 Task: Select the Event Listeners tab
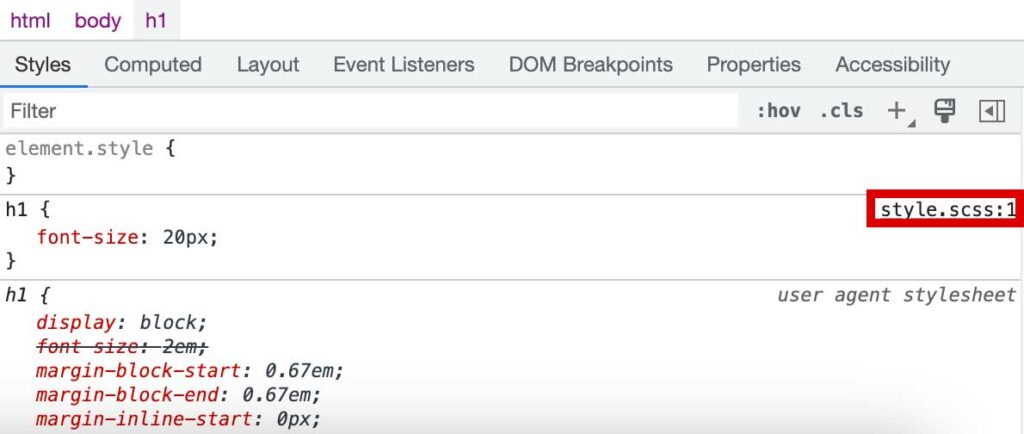click(x=403, y=65)
